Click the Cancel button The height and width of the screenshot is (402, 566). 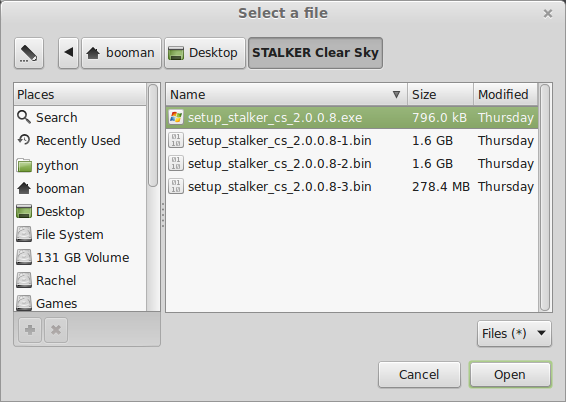(419, 375)
